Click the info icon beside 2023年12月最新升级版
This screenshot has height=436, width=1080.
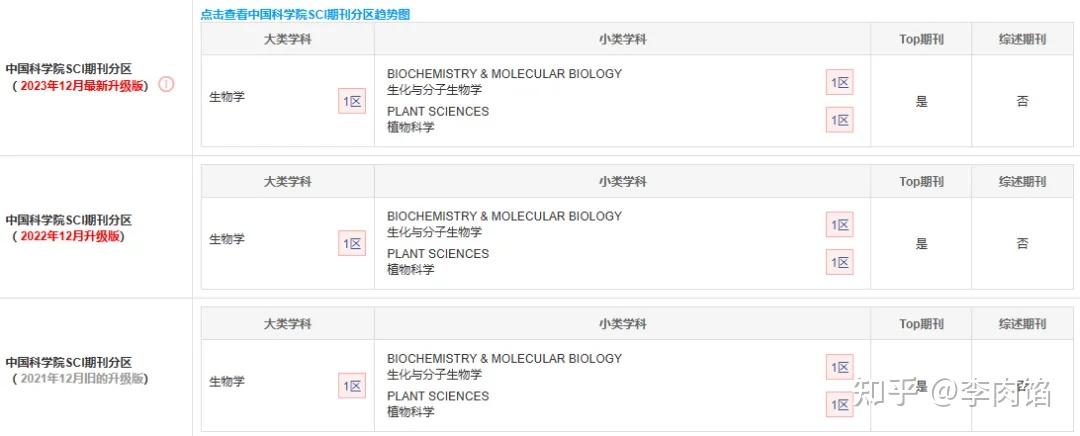167,85
